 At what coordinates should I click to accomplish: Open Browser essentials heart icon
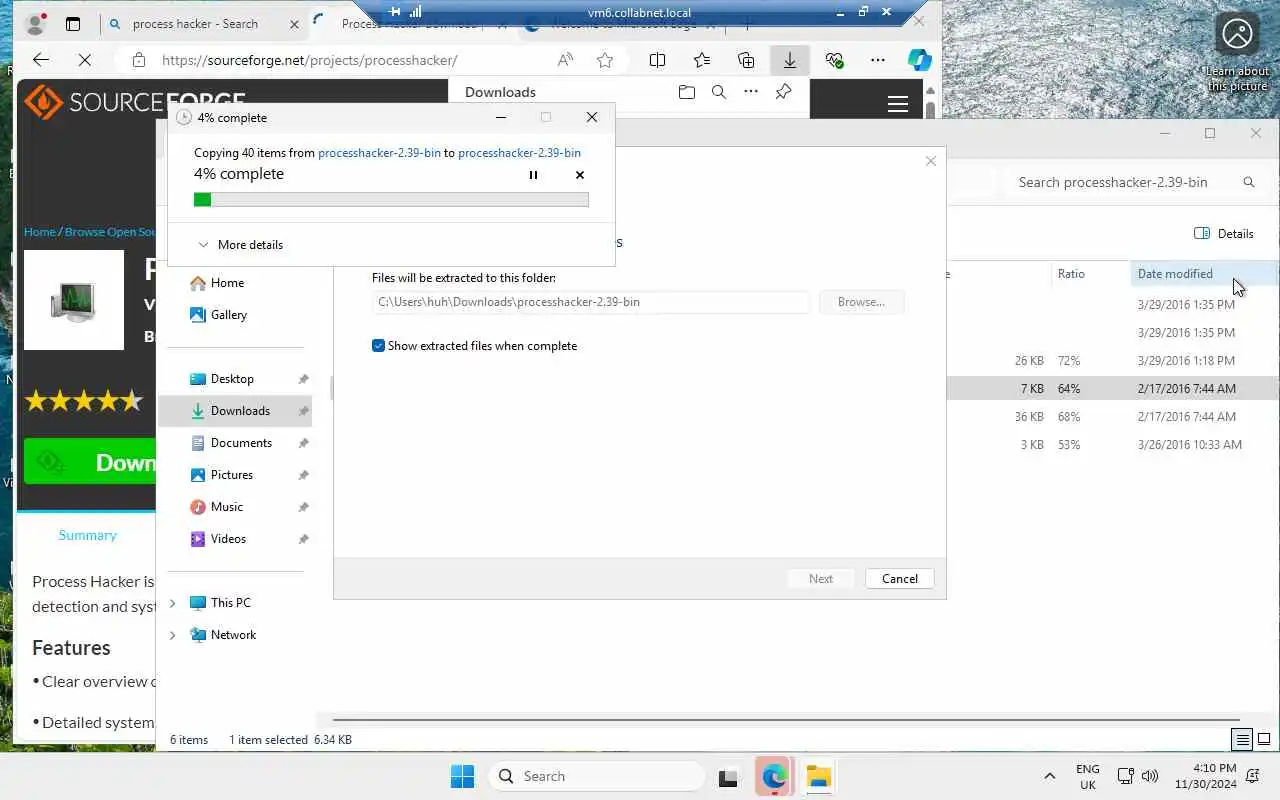pyautogui.click(x=834, y=60)
